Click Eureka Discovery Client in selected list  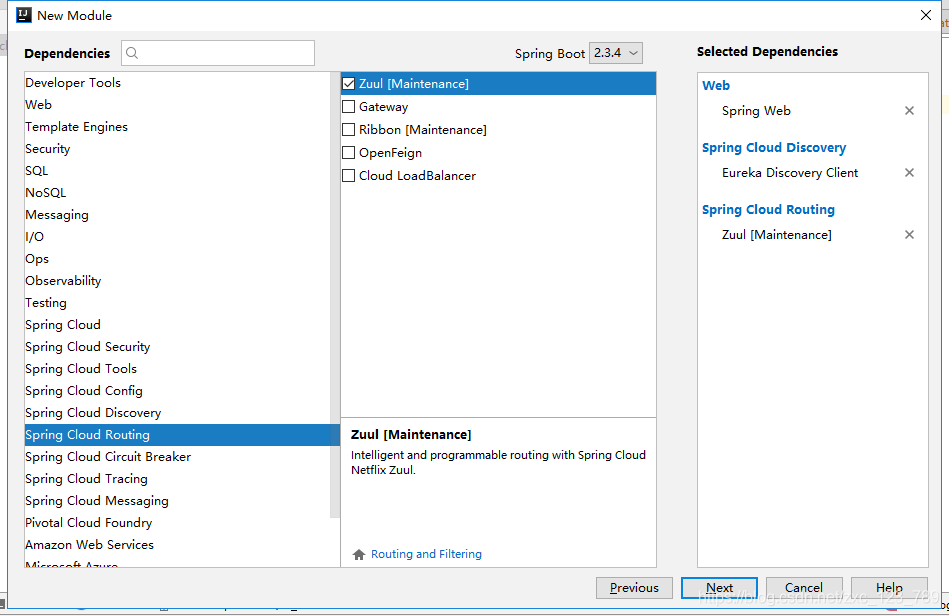click(x=790, y=173)
